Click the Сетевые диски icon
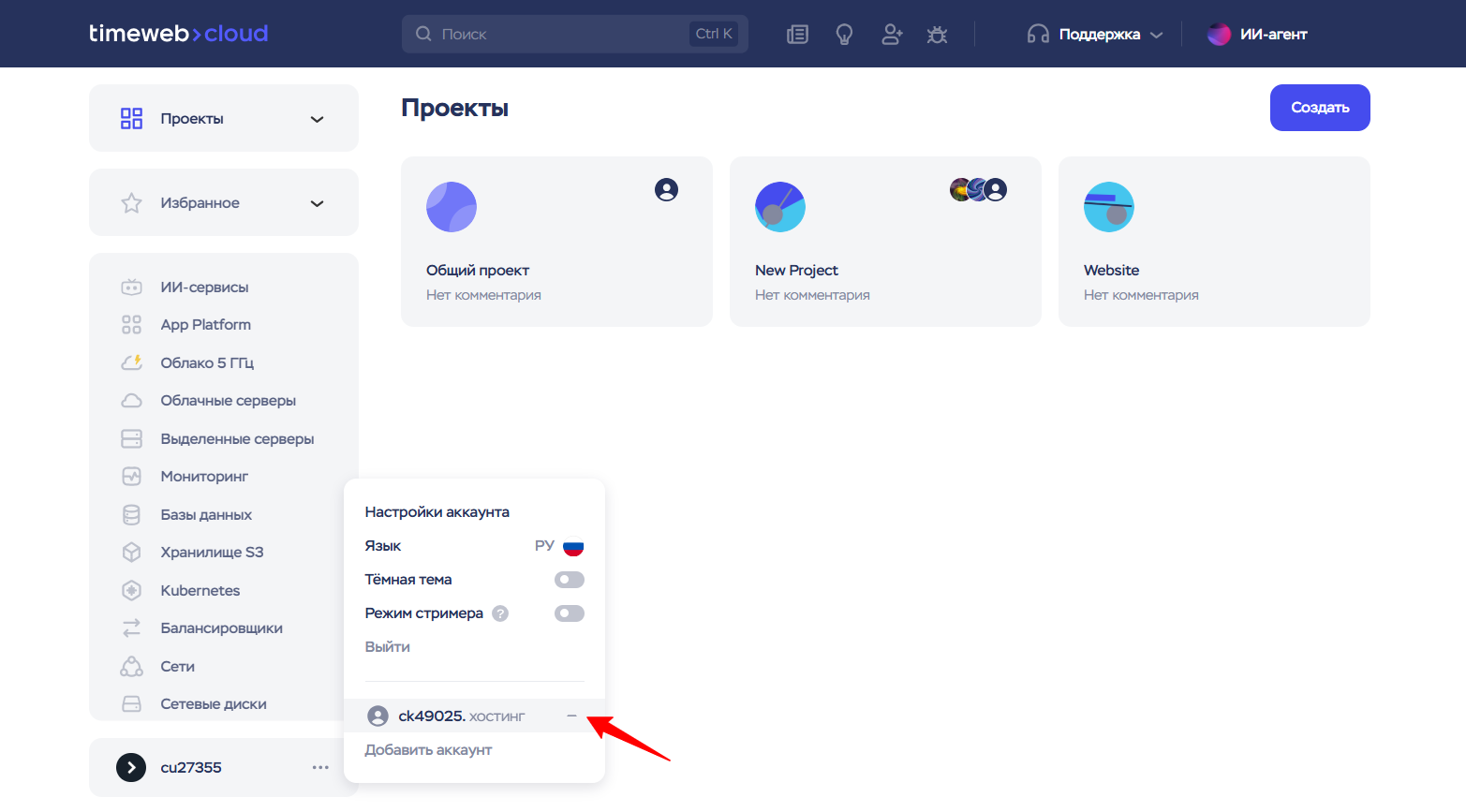 tap(132, 704)
